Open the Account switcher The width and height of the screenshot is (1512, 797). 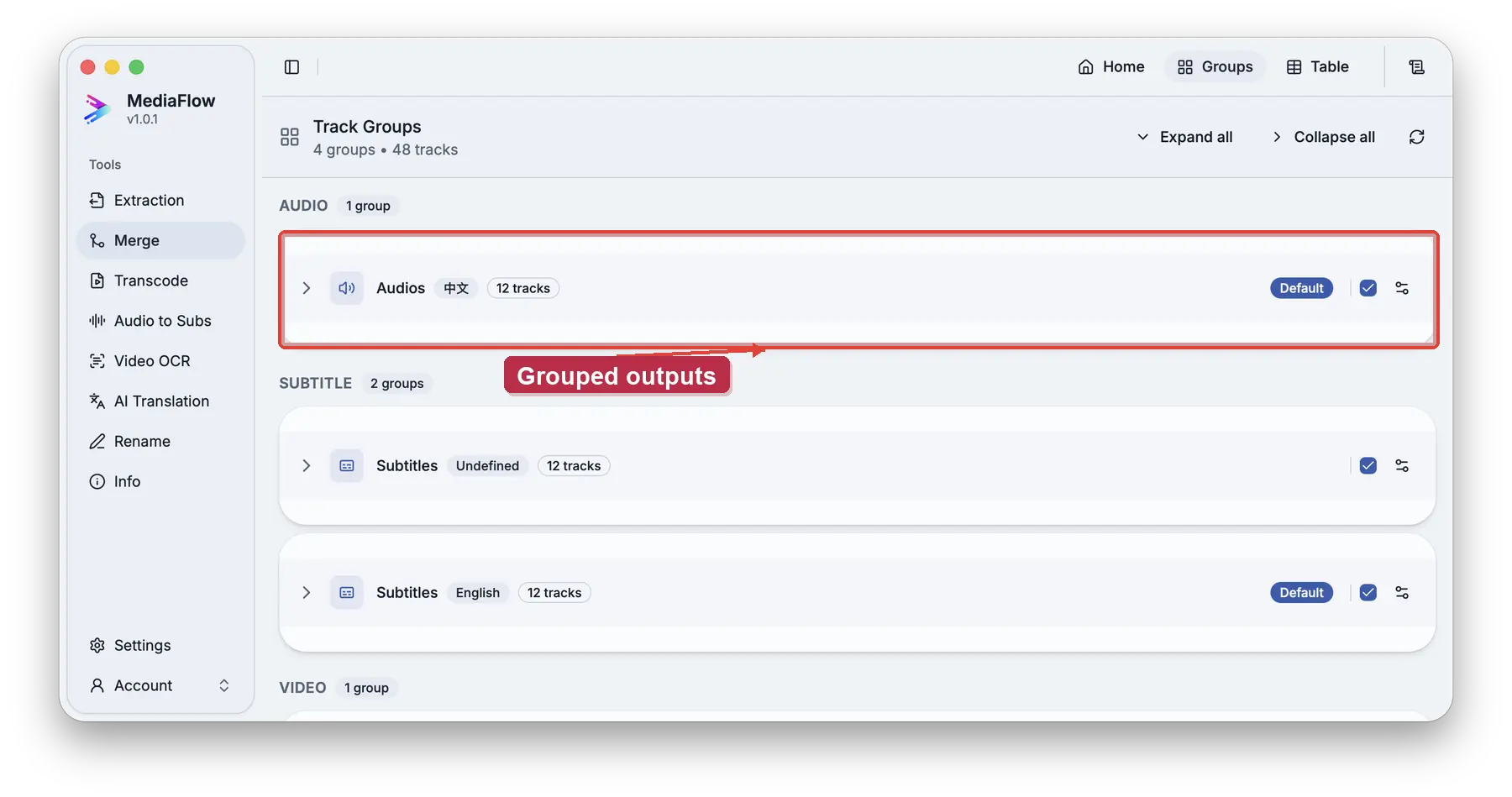tap(160, 685)
